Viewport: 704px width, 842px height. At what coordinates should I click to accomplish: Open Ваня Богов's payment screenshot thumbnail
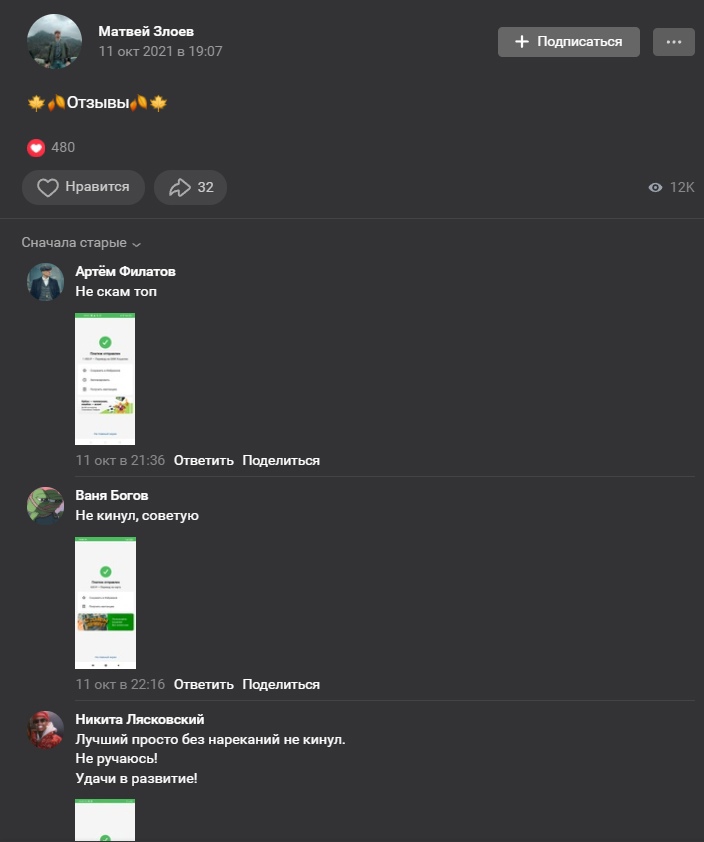click(x=105, y=603)
